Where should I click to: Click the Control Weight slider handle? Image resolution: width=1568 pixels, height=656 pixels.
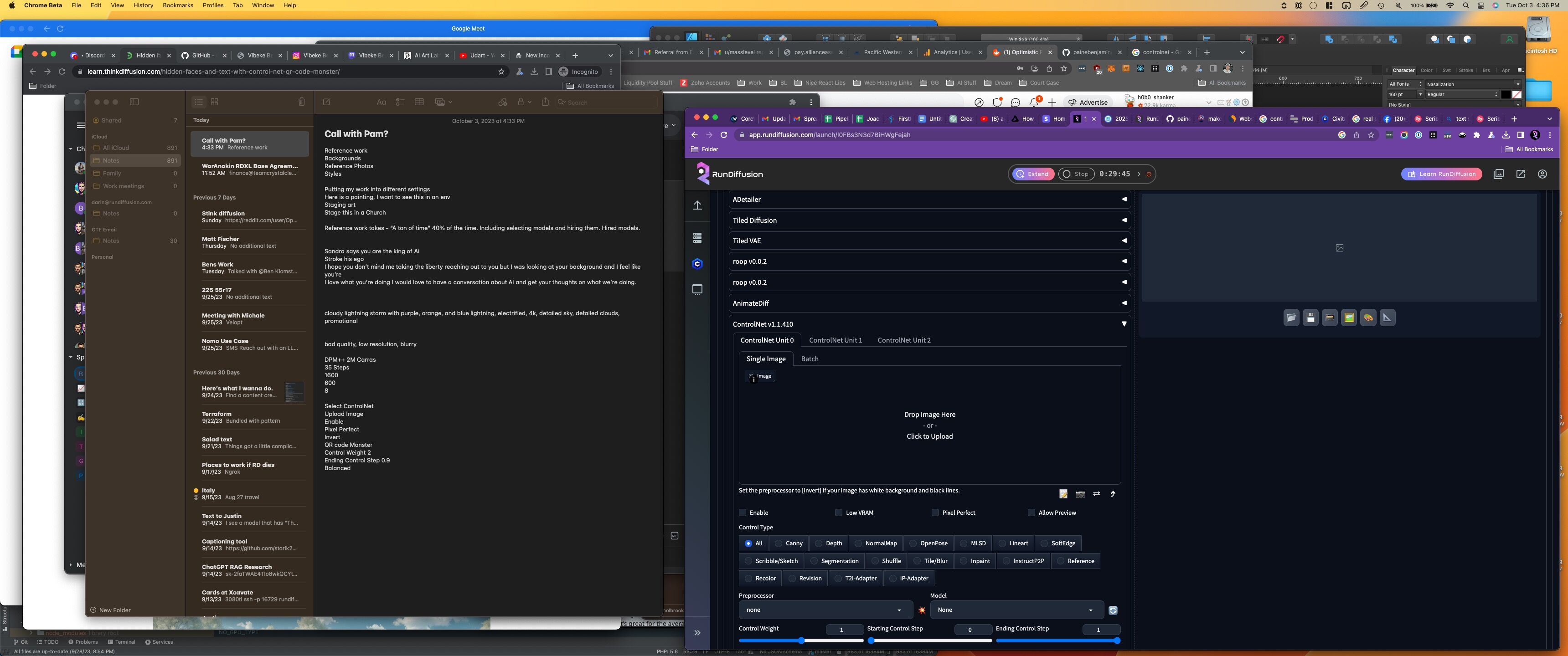click(x=801, y=640)
